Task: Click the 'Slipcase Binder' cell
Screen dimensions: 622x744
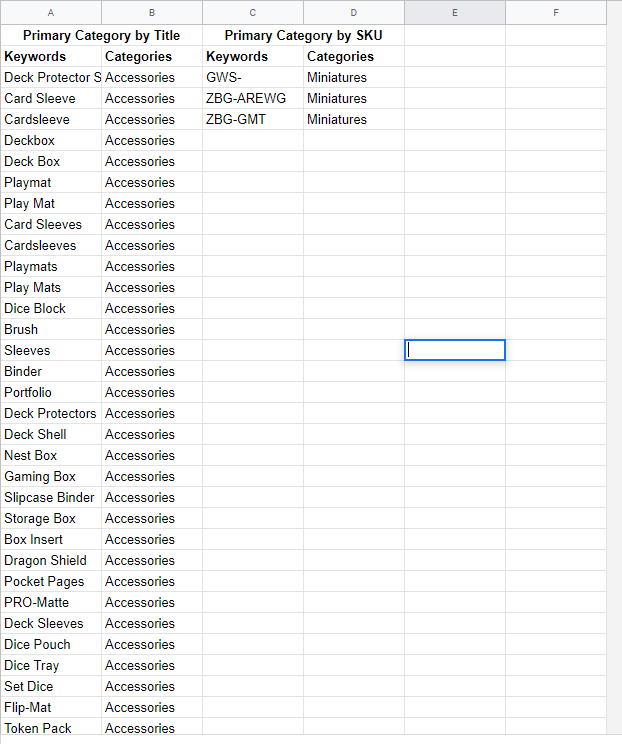Action: pos(51,497)
